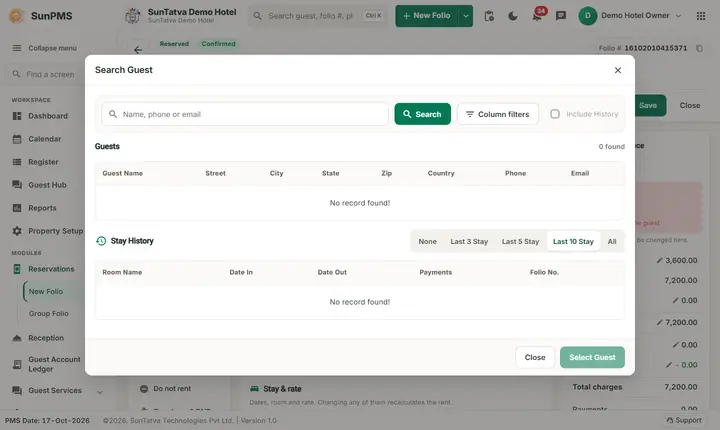Click the Folio No. column header
720x430 pixels.
pyautogui.click(x=544, y=272)
